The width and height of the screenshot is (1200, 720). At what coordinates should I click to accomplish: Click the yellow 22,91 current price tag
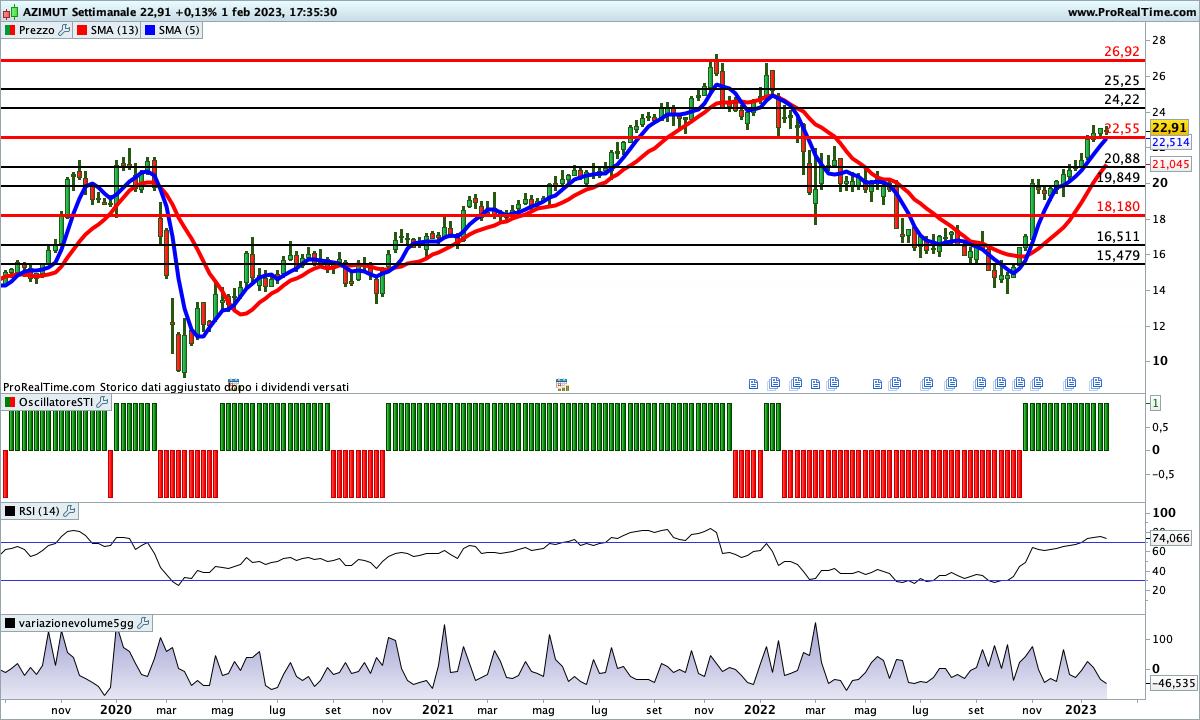click(1169, 128)
